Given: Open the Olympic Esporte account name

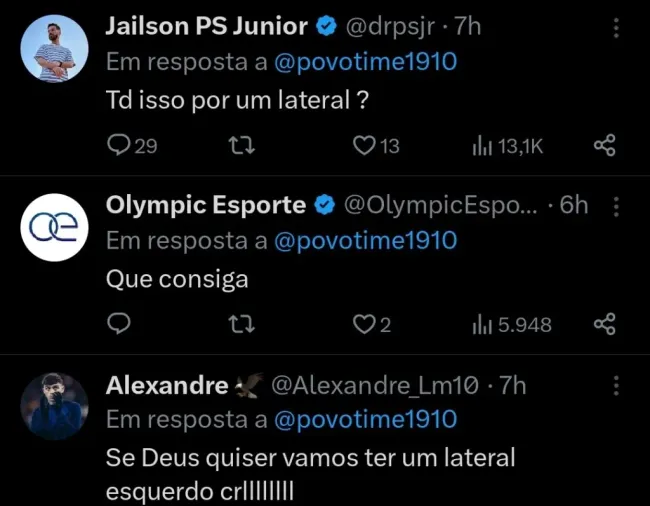Looking at the screenshot, I should 206,205.
